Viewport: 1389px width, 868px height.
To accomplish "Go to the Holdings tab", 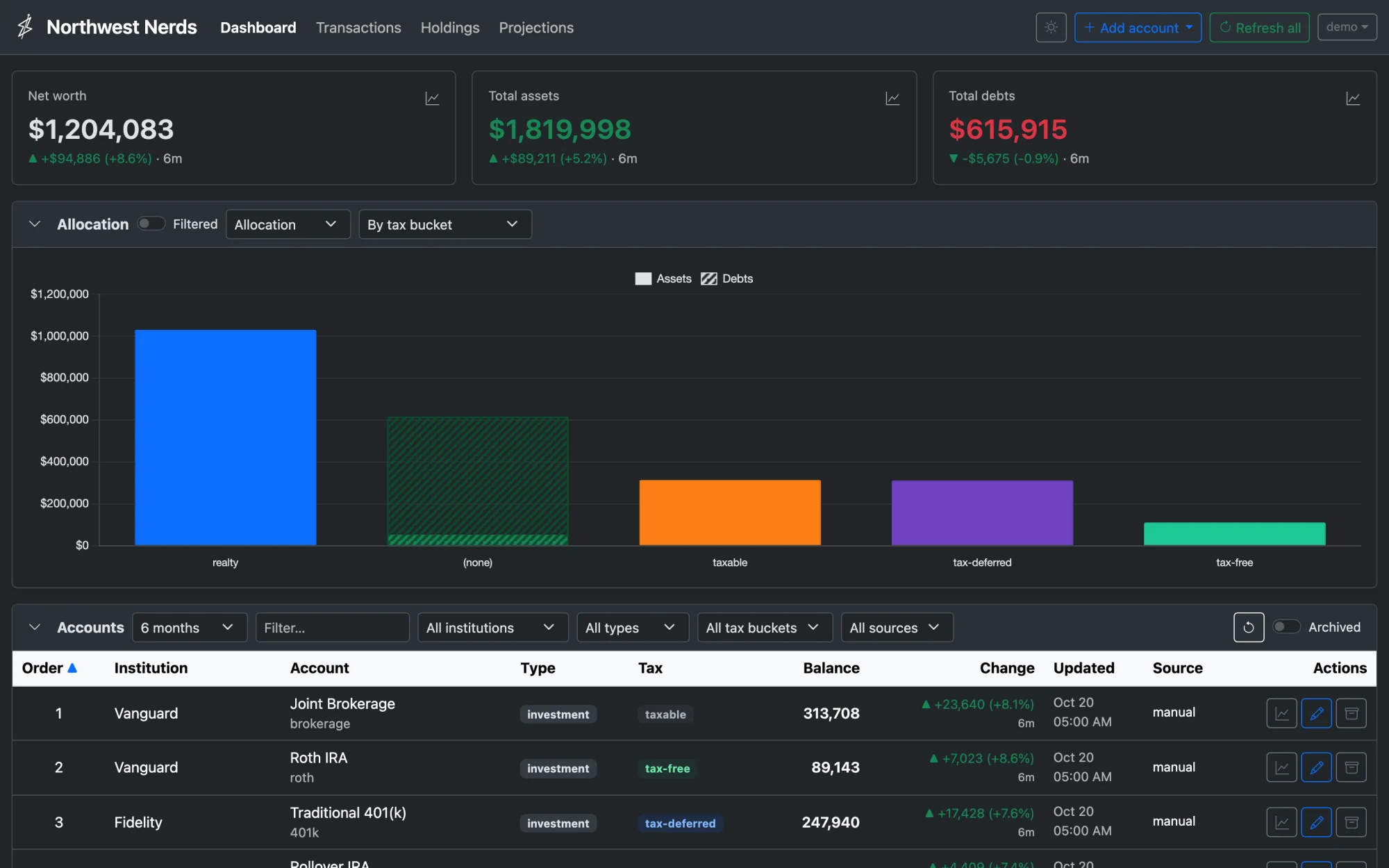I will 450,28.
